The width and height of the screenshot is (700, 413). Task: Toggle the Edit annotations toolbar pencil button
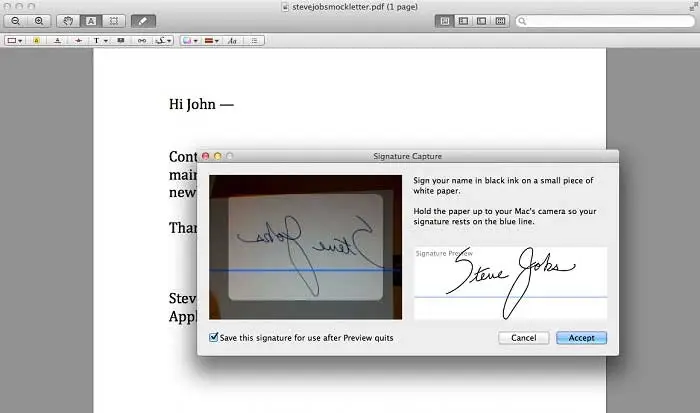(x=143, y=21)
